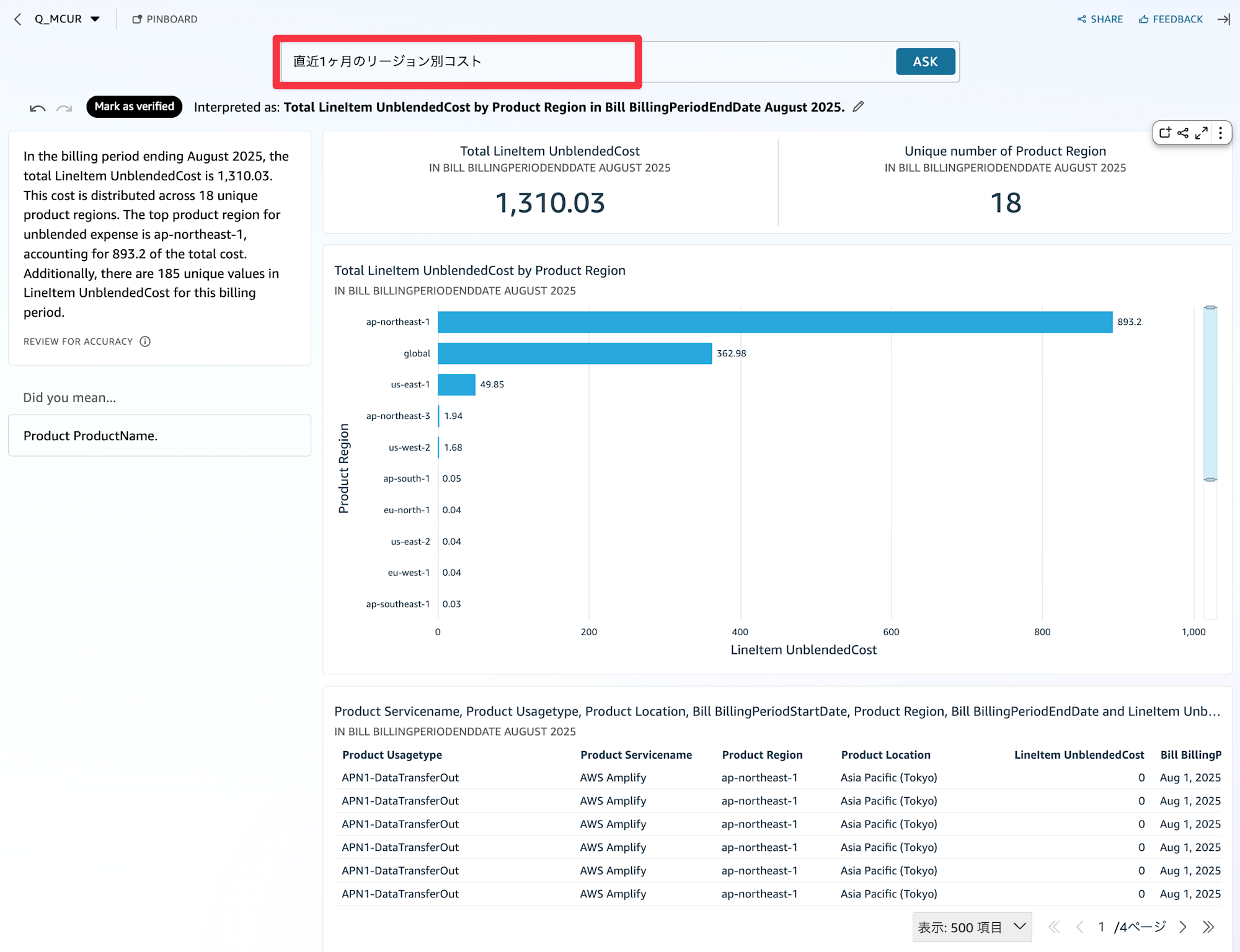Screen dimensions: 1240x952
Task: Collapse the panel with the arrow-to-bar icon
Action: click(x=1224, y=19)
